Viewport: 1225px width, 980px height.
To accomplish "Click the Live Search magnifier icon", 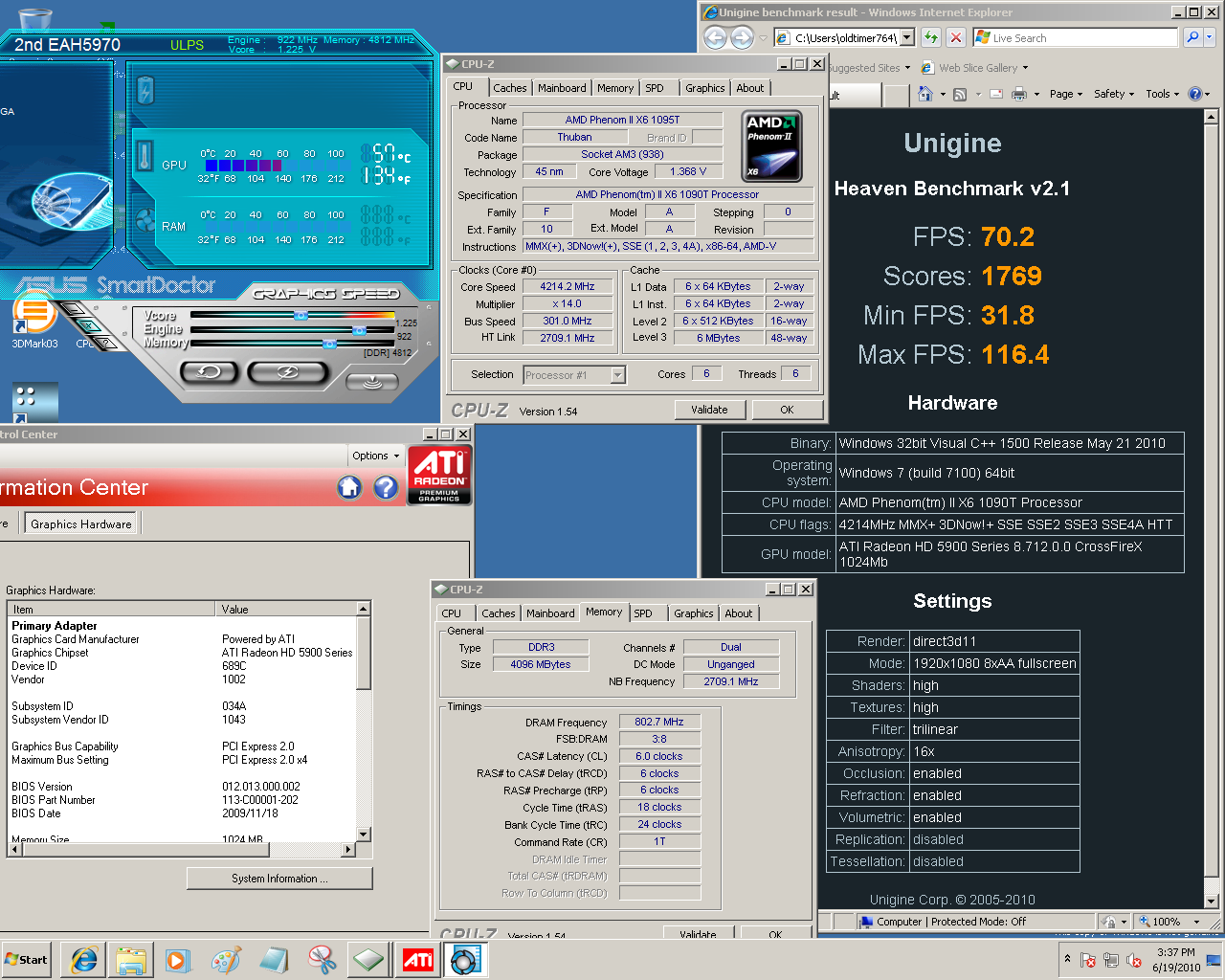I will coord(1192,37).
